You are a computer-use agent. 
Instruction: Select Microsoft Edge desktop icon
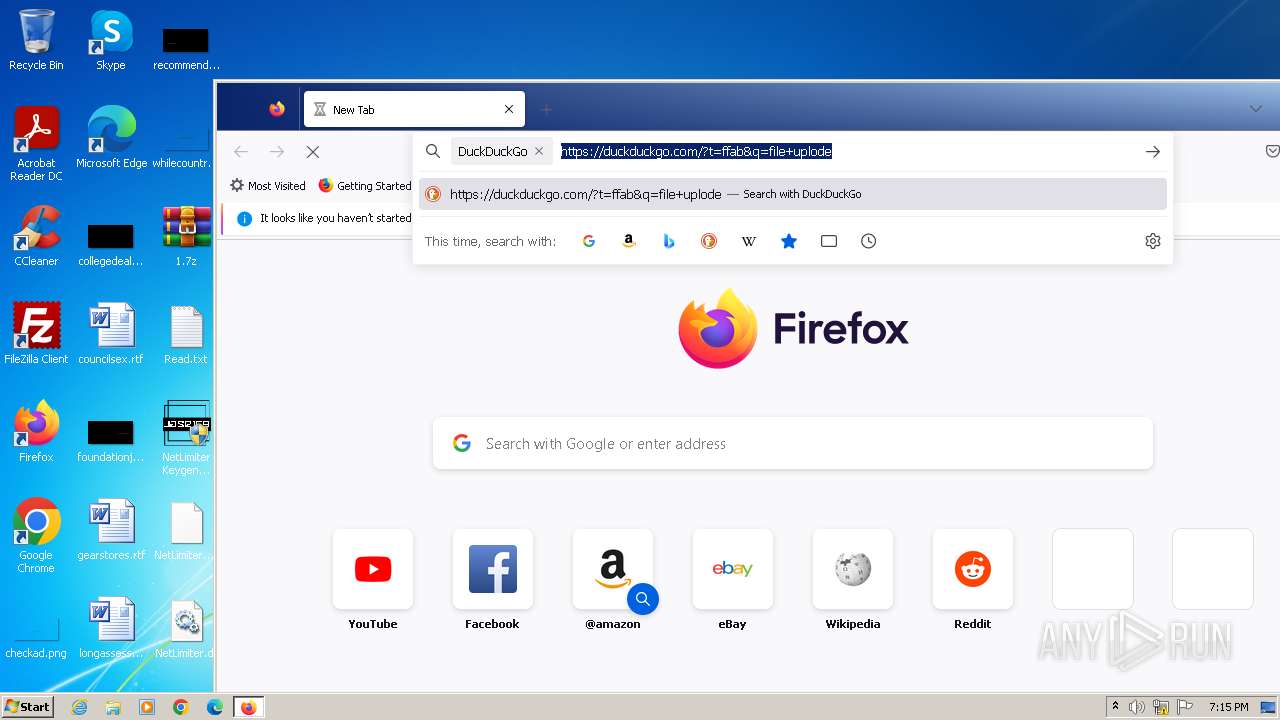tap(111, 137)
